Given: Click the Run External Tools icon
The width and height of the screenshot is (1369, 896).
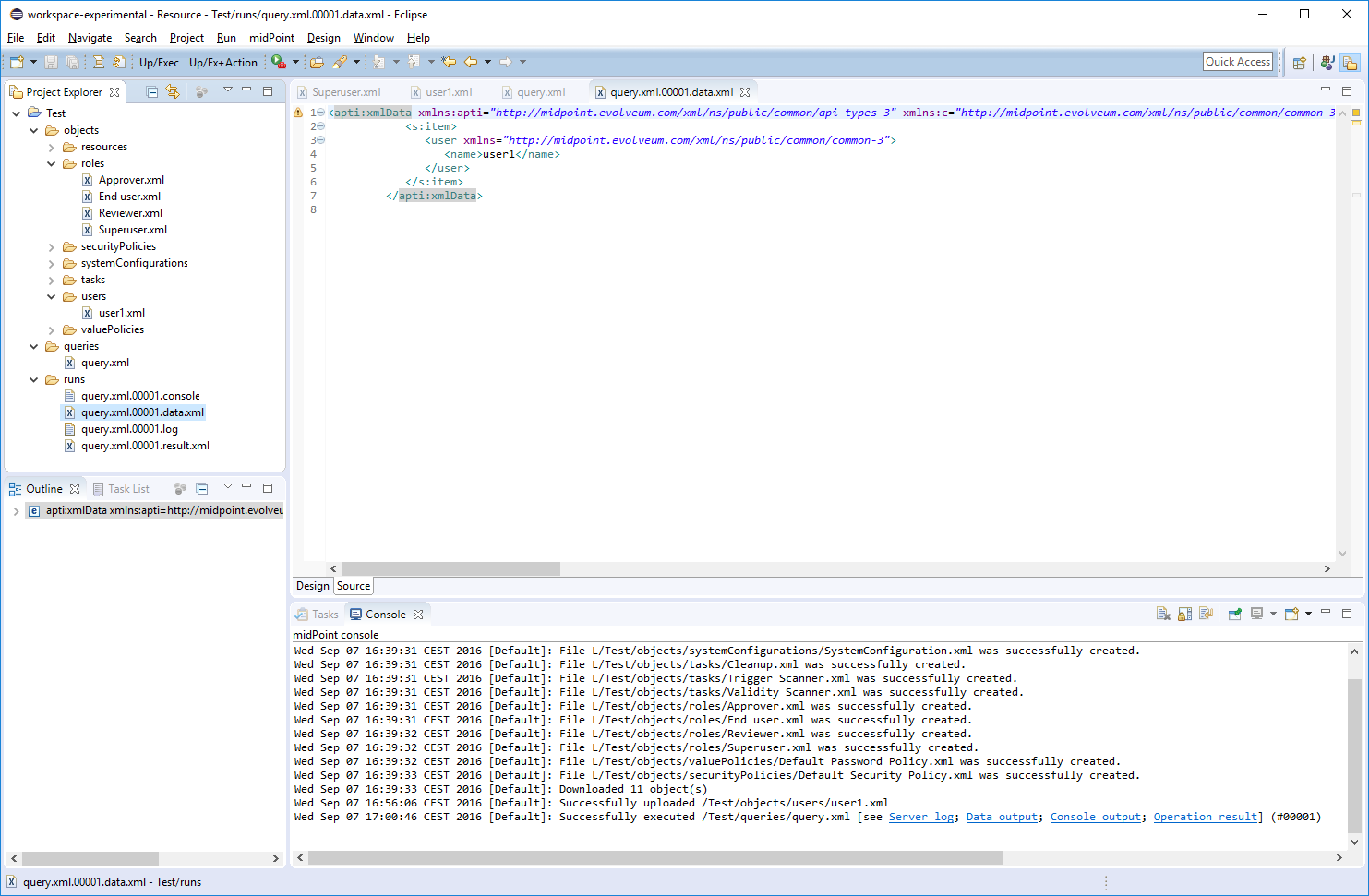Looking at the screenshot, I should (278, 62).
